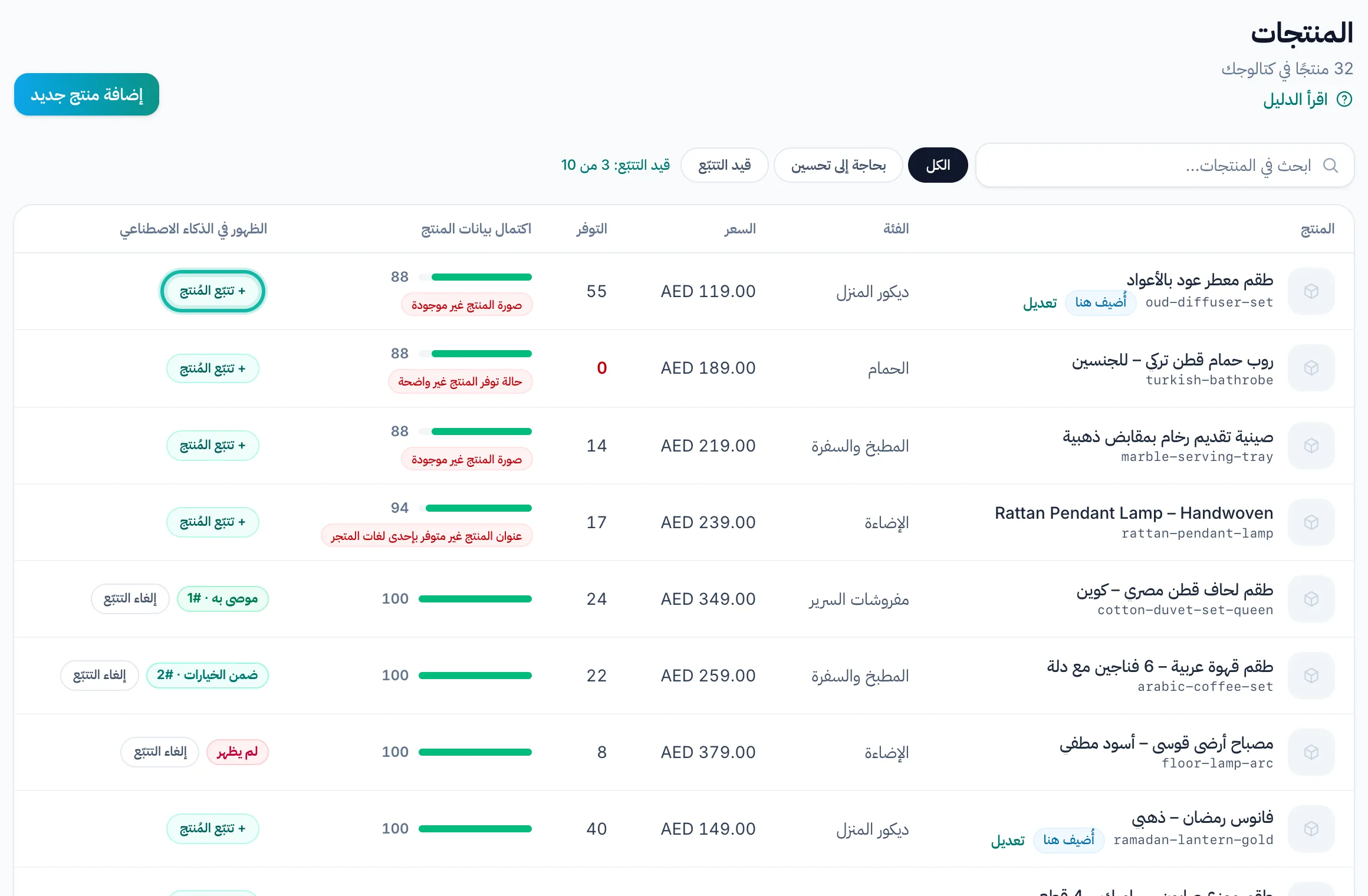
Task: Click إضافة منتج جديد button
Action: click(87, 94)
